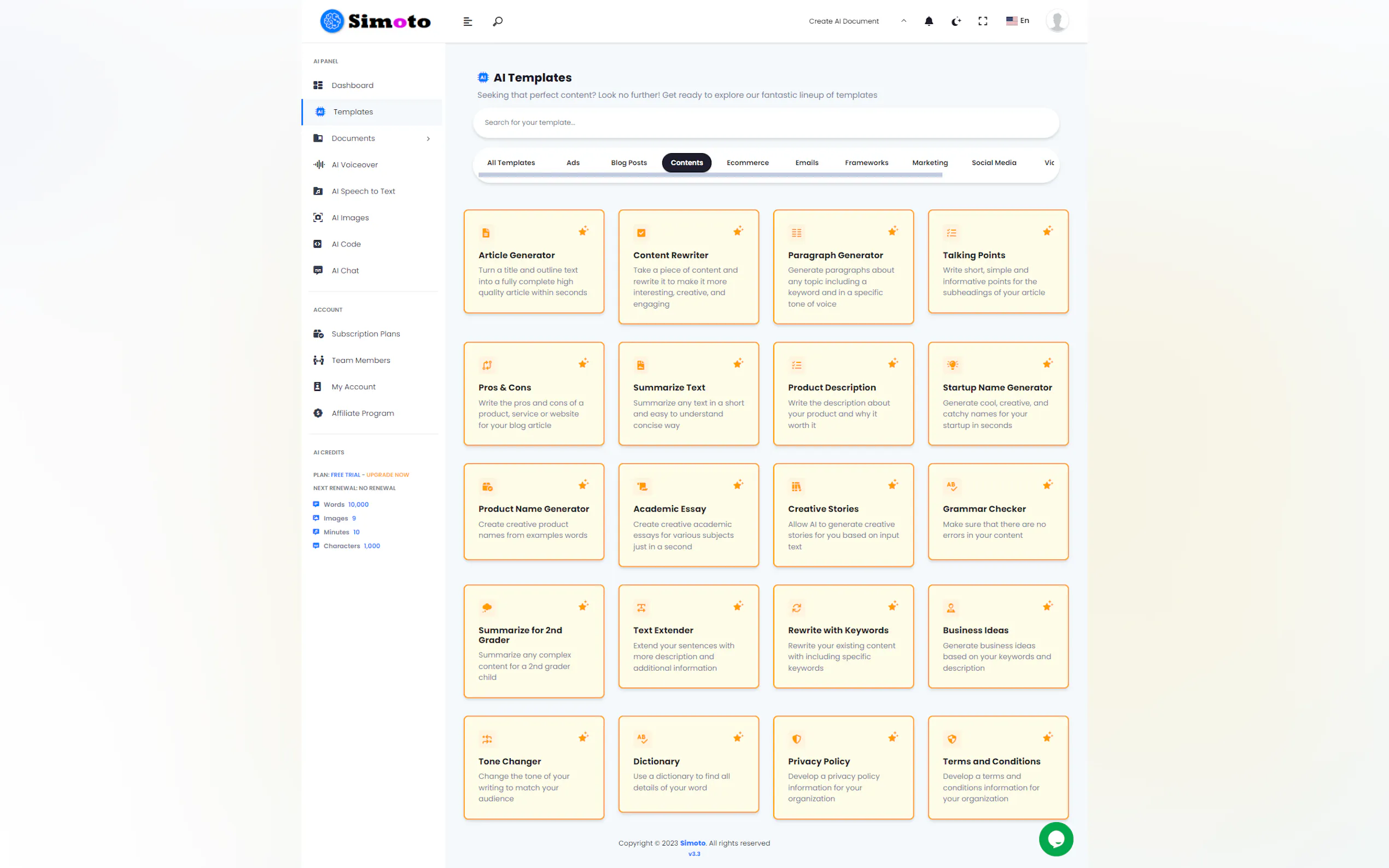
Task: Click the UPGRADE NOW link
Action: (387, 475)
